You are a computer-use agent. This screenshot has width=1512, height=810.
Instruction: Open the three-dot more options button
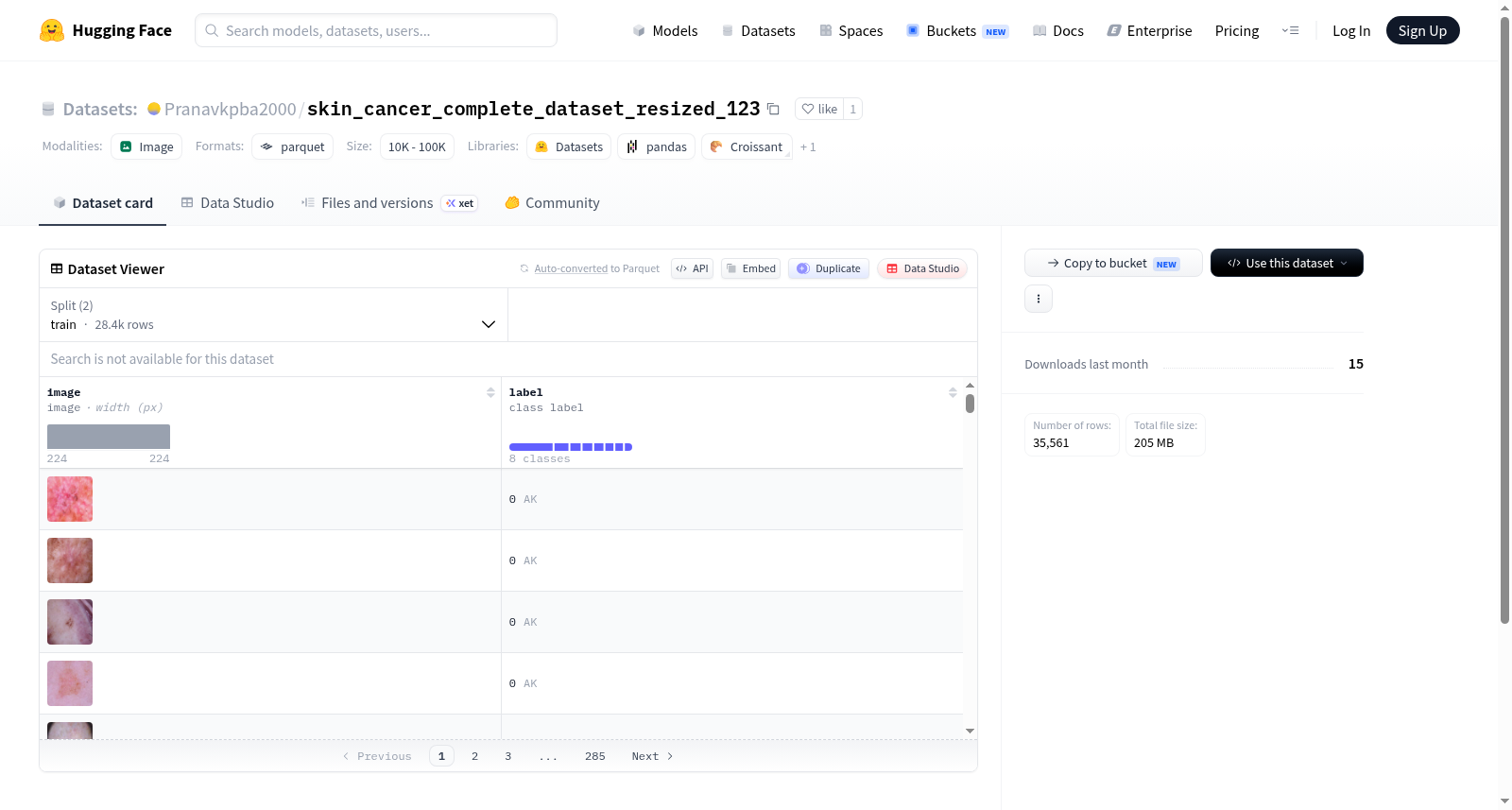(x=1039, y=299)
